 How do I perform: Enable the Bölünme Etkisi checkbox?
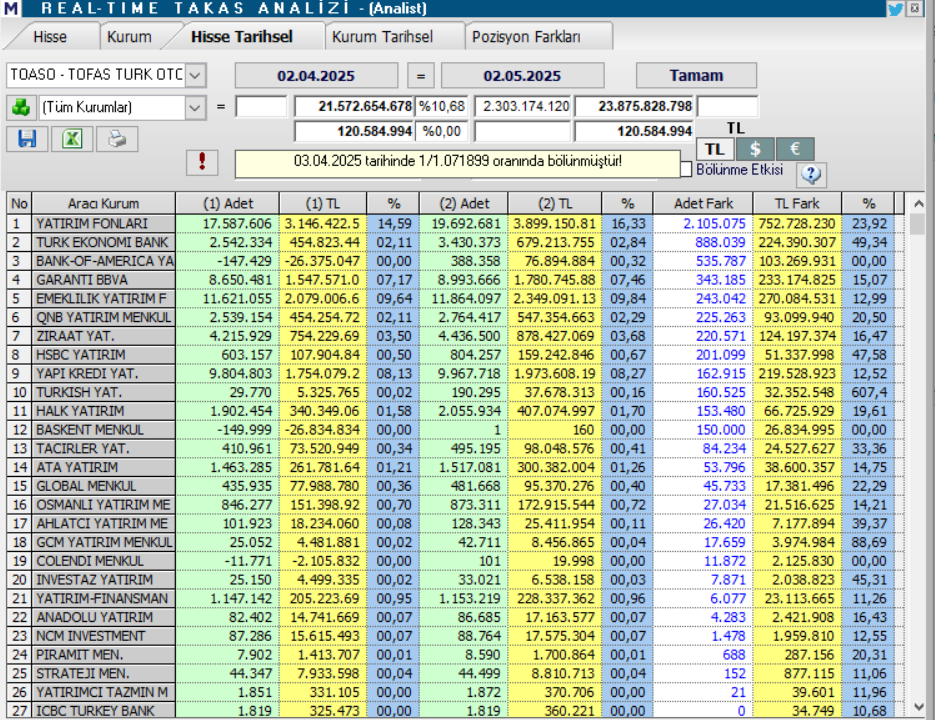[686, 169]
